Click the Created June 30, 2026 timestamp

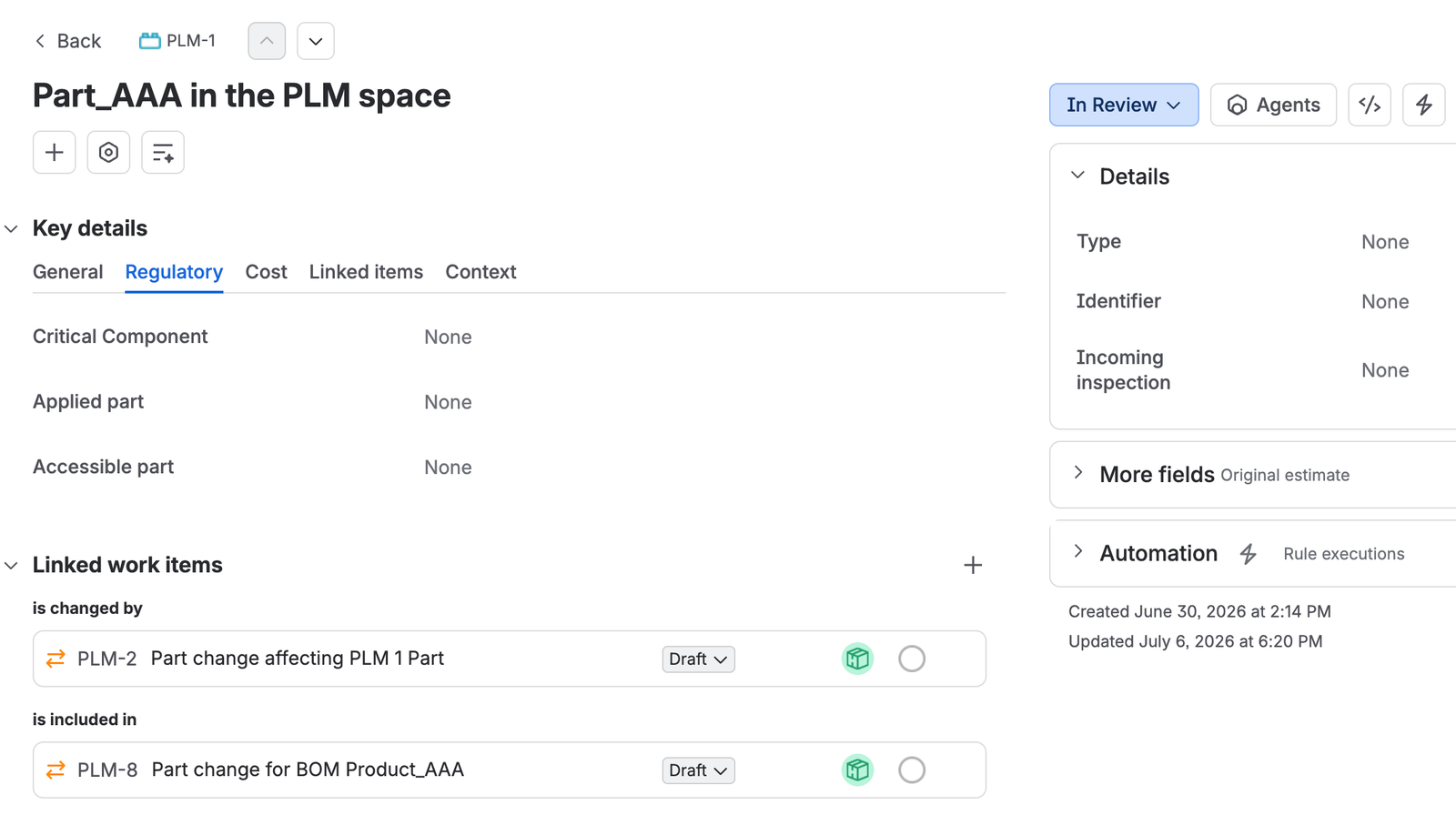point(1199,612)
